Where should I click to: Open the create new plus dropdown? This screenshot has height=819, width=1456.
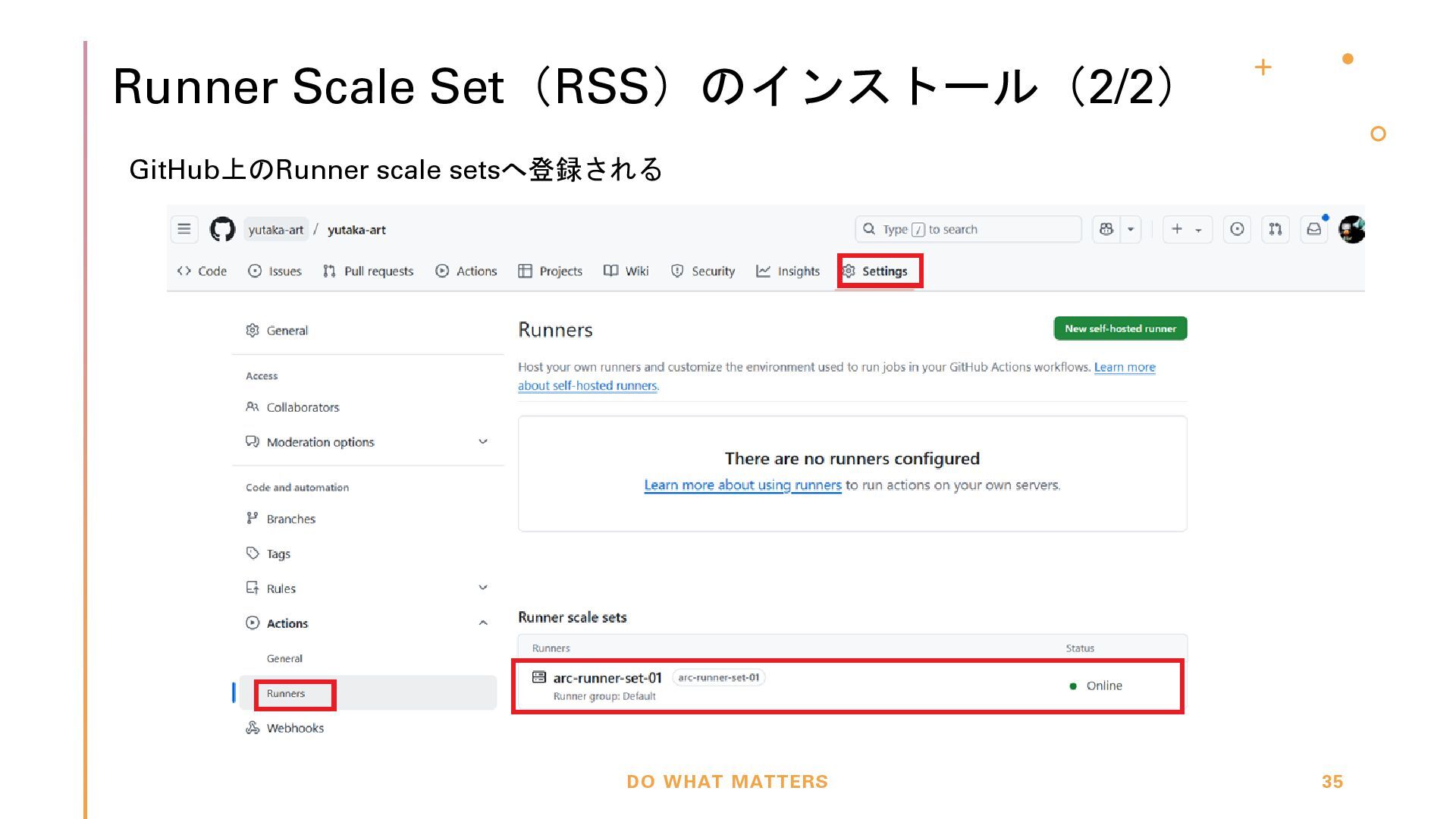(1188, 229)
